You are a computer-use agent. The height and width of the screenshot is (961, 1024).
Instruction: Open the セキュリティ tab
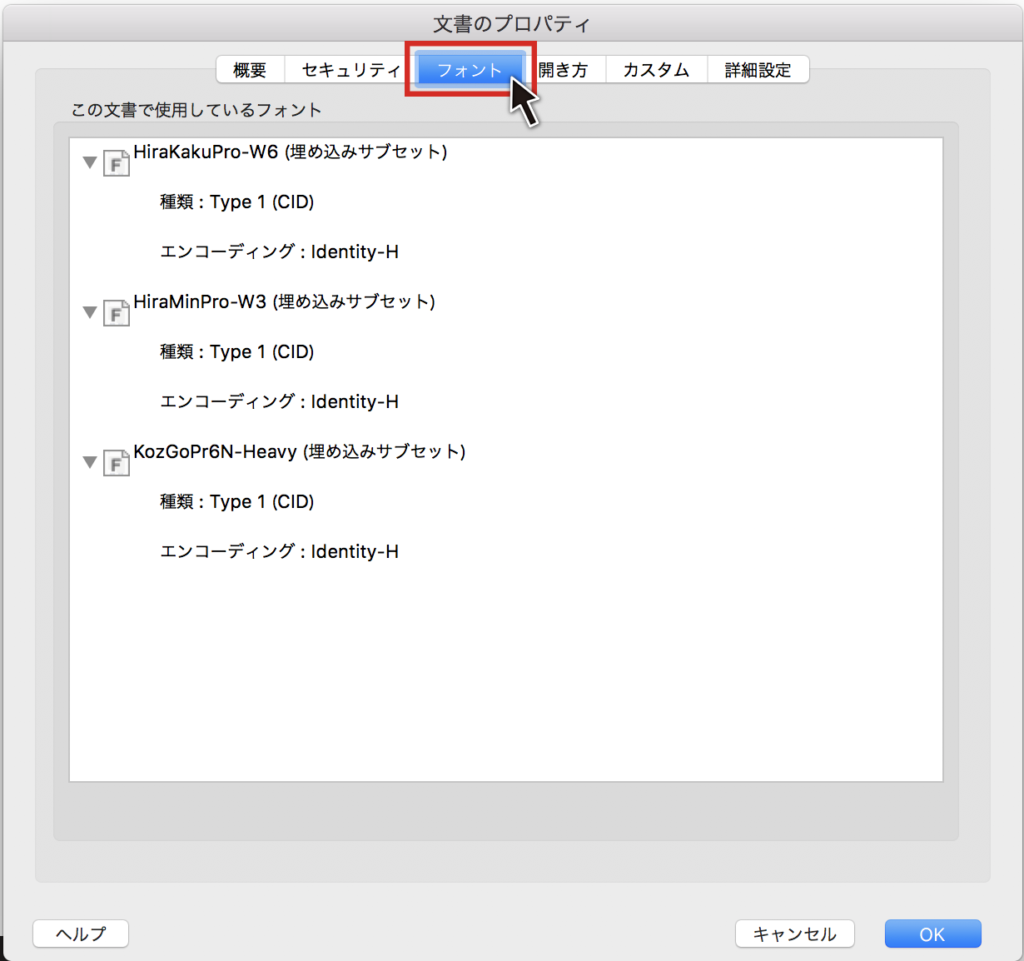pyautogui.click(x=351, y=70)
